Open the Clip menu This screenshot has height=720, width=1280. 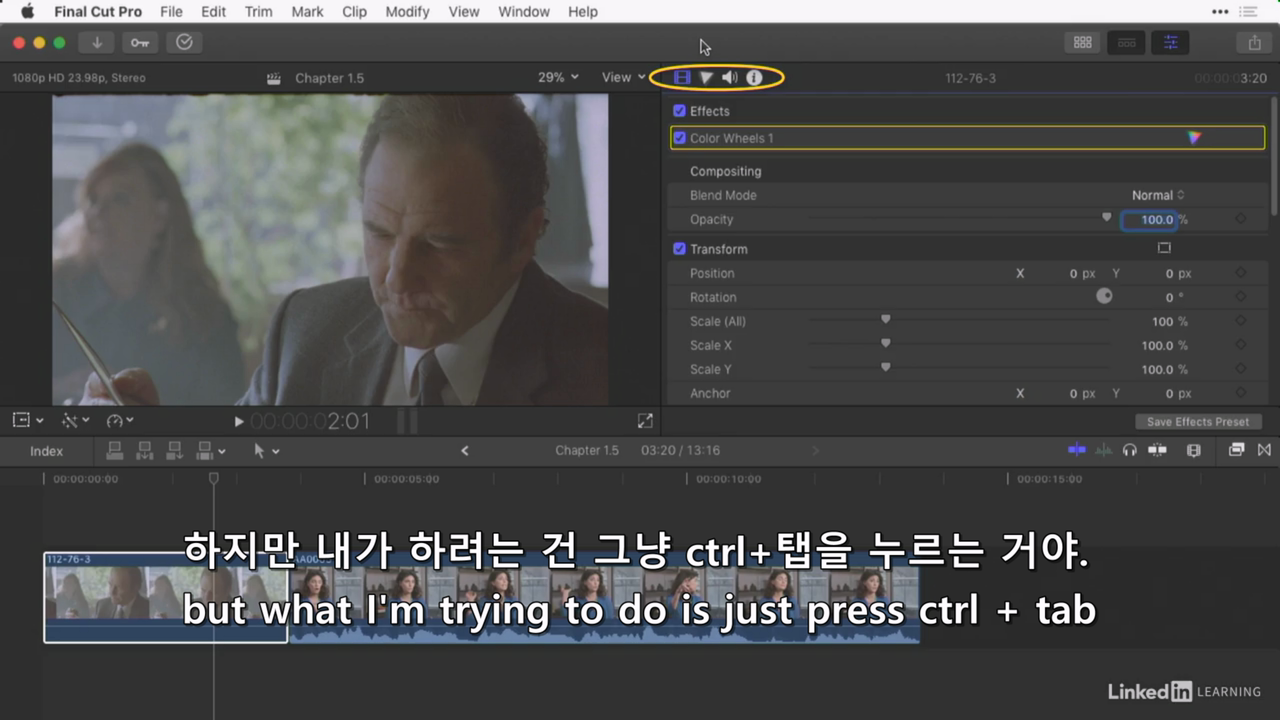click(354, 12)
